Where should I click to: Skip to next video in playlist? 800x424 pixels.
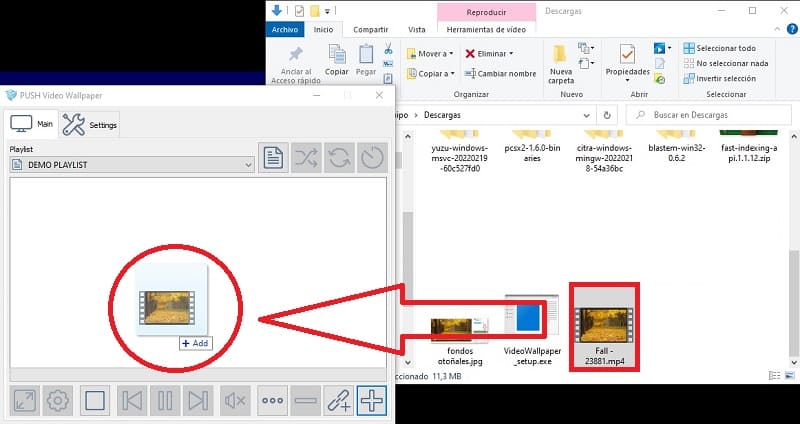(x=198, y=401)
